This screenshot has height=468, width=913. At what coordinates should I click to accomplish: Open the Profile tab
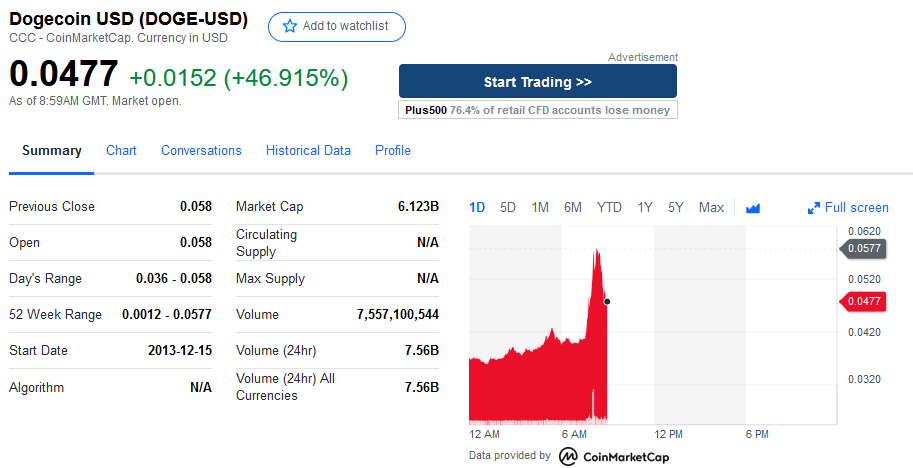click(x=392, y=150)
